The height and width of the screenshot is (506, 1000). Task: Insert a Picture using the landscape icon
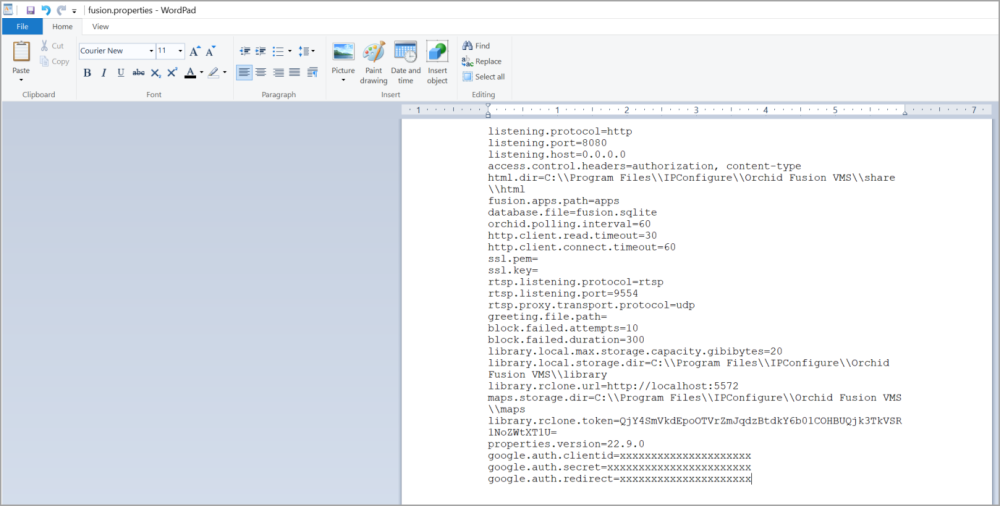point(343,52)
